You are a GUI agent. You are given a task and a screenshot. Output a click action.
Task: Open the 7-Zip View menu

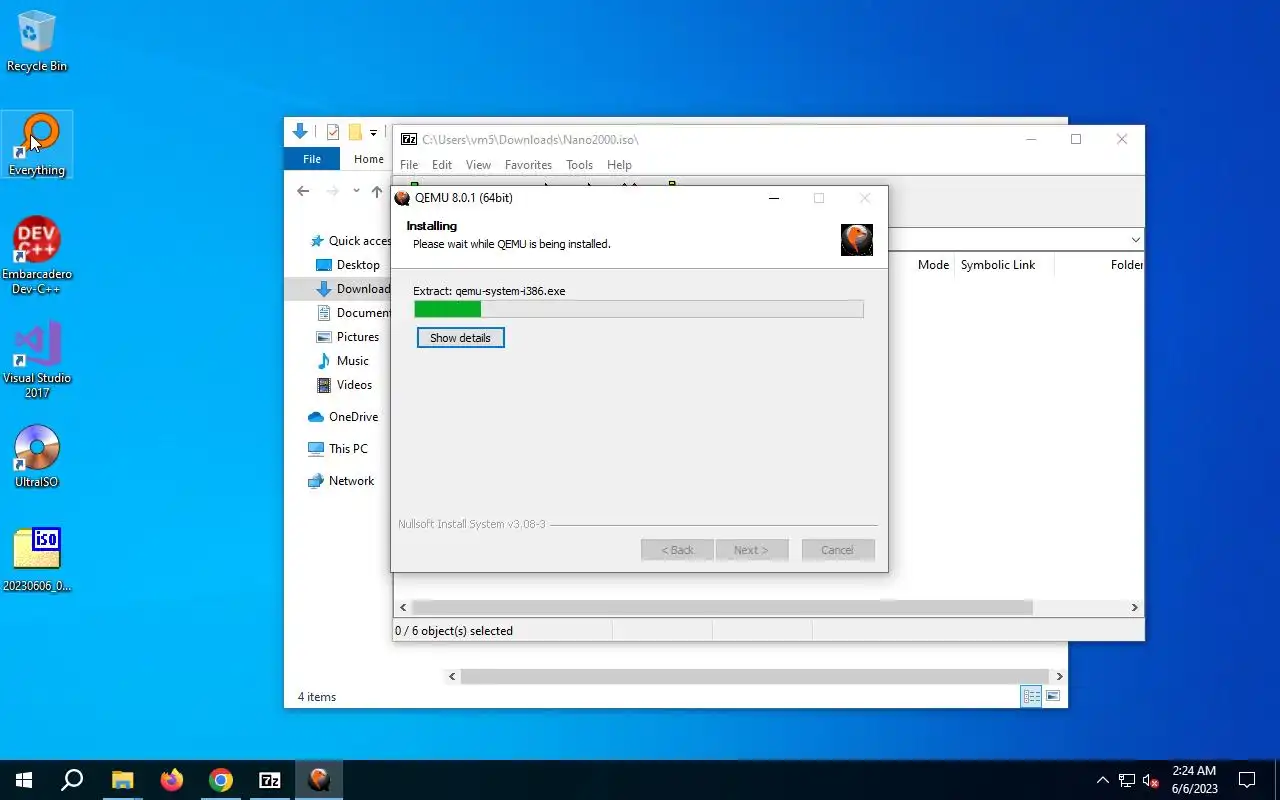tap(478, 165)
